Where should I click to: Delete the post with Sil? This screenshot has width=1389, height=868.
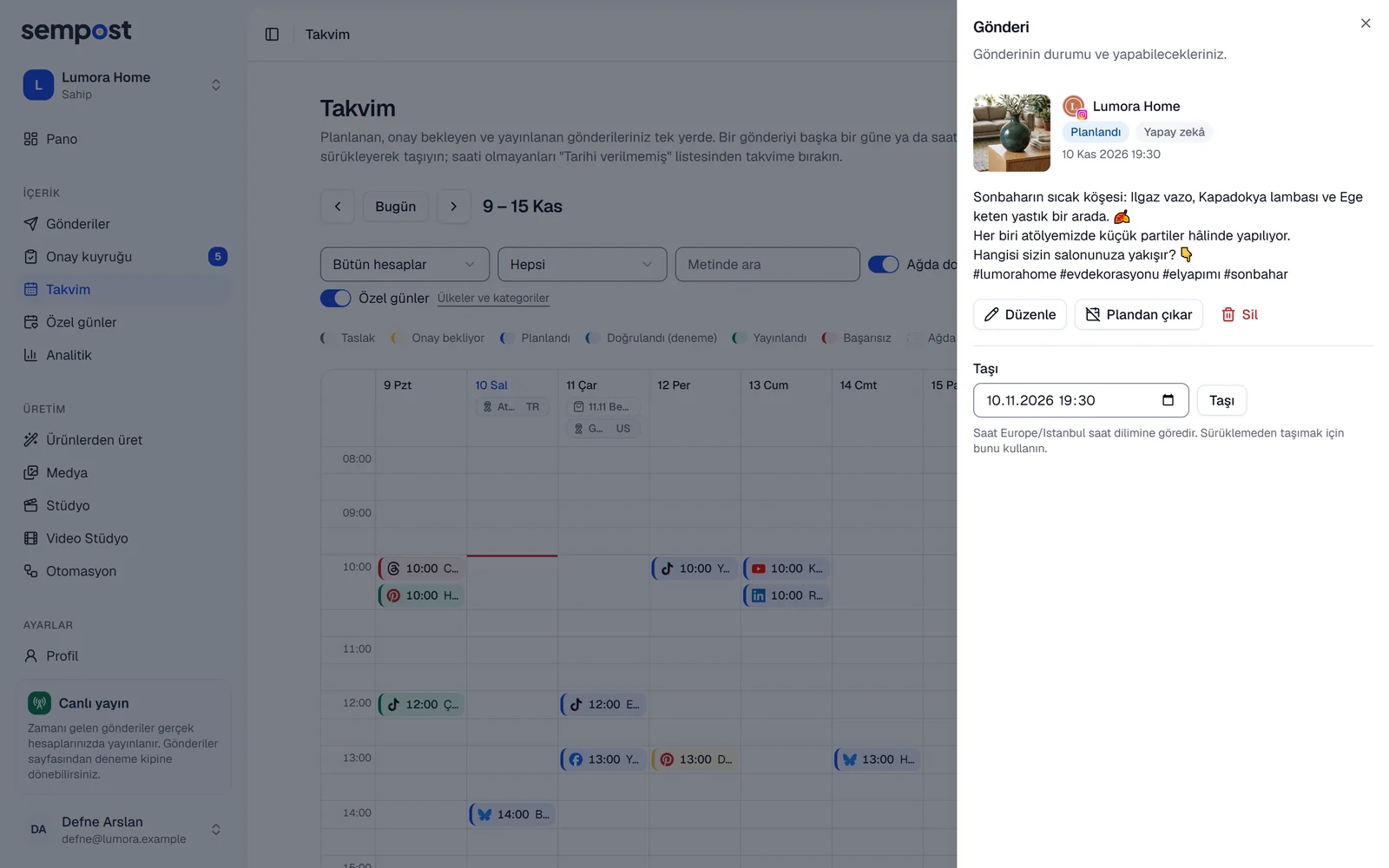tap(1240, 314)
